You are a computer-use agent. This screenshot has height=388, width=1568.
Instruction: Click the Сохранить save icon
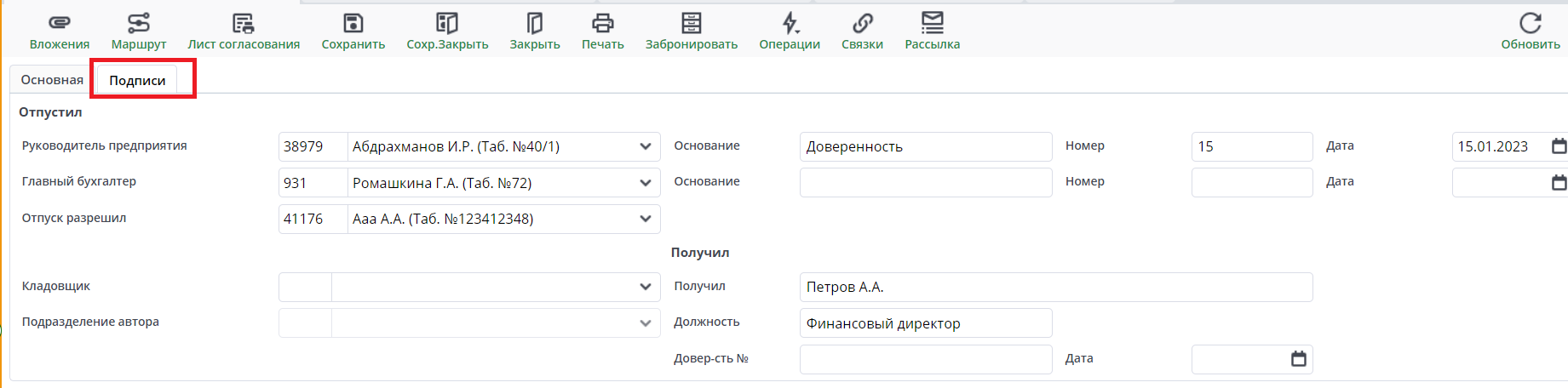tap(353, 24)
